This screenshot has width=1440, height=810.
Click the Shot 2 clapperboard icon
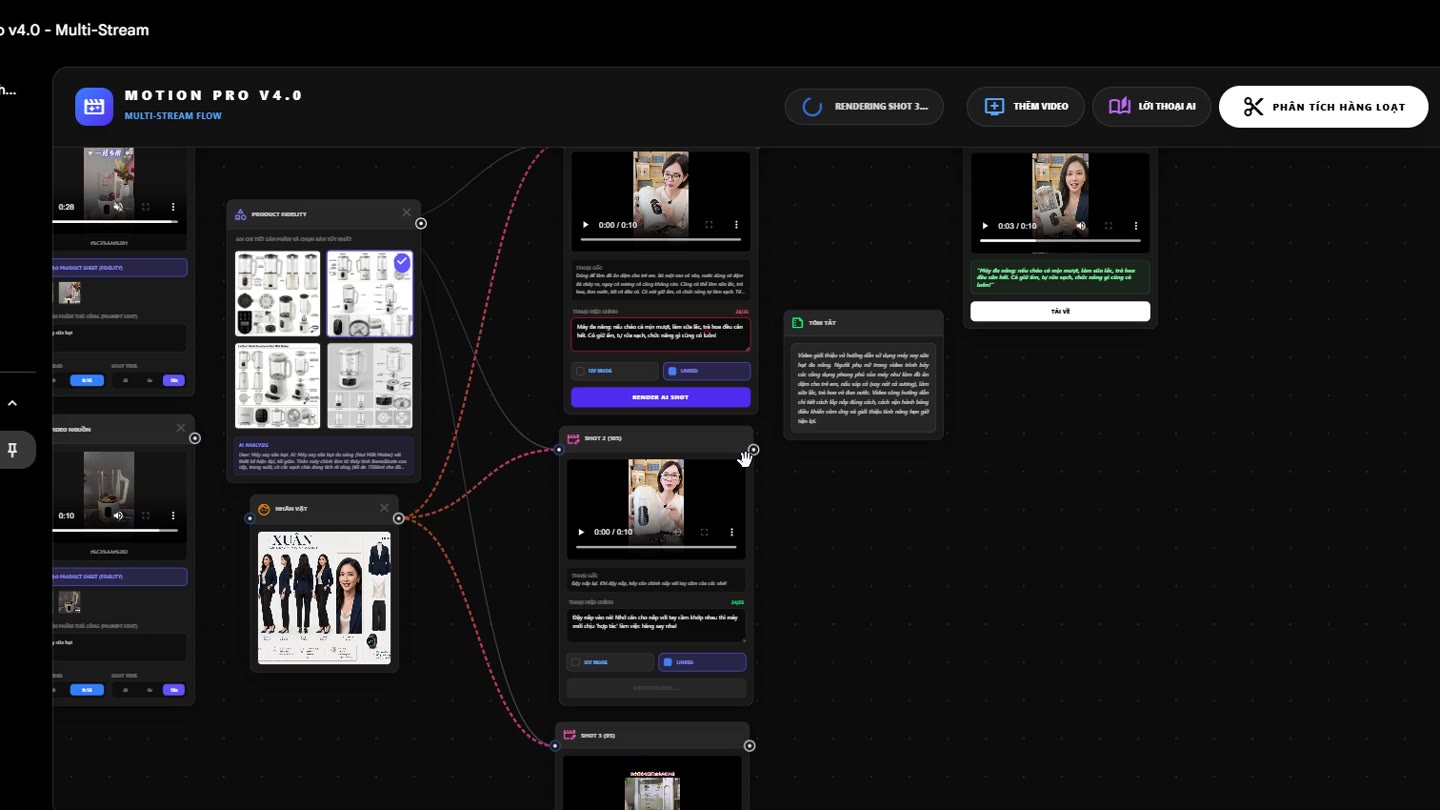pyautogui.click(x=573, y=439)
